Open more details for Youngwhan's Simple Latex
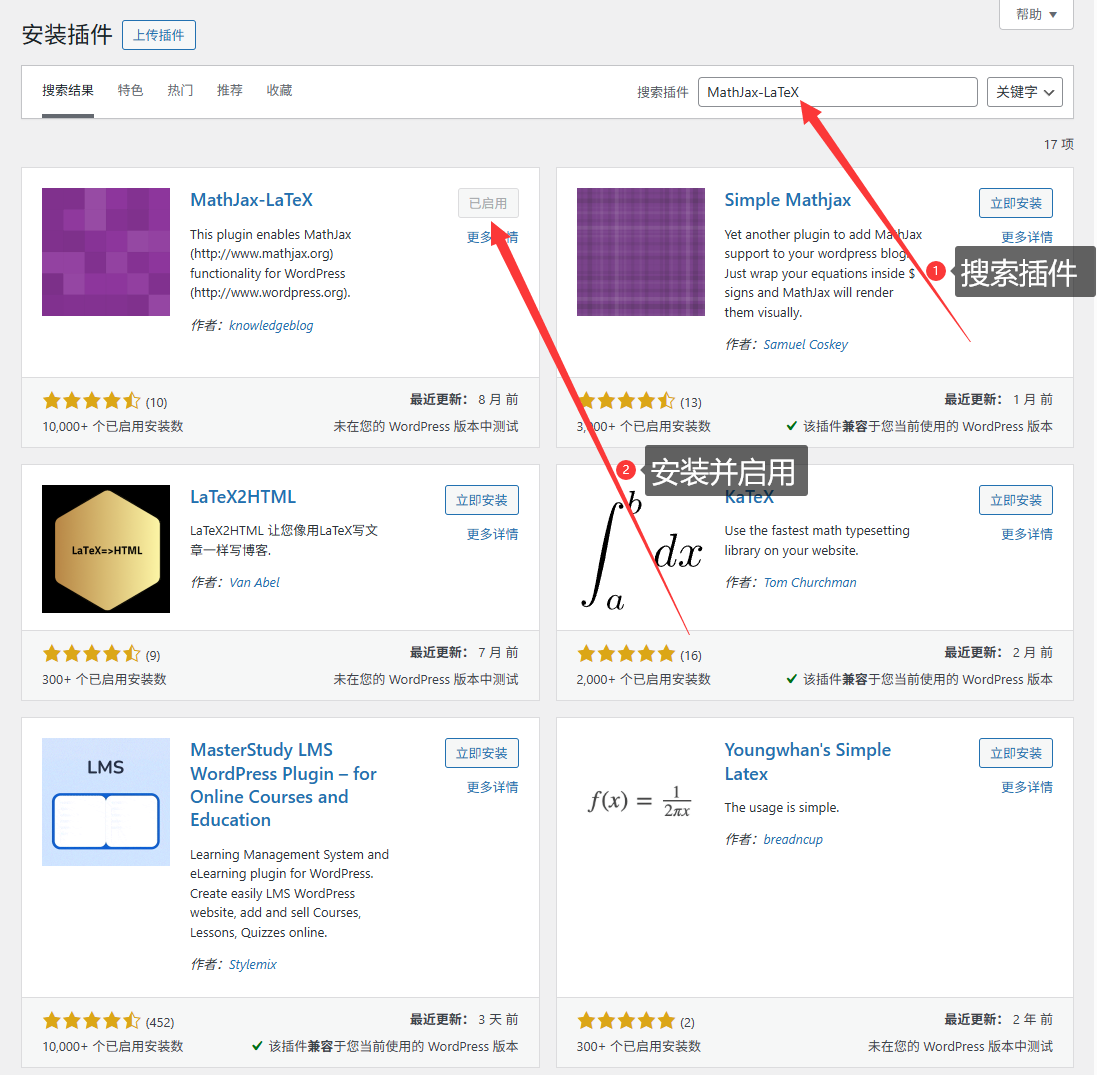 (x=1026, y=788)
